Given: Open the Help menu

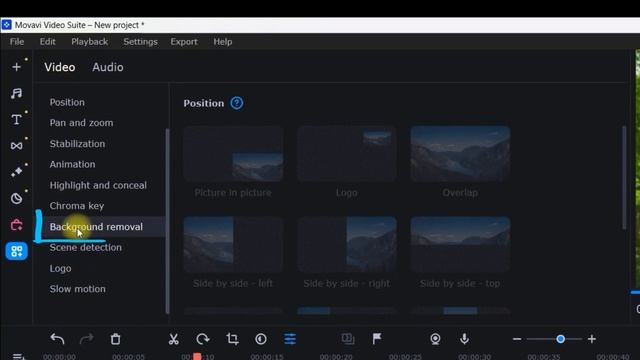Looking at the screenshot, I should (222, 42).
